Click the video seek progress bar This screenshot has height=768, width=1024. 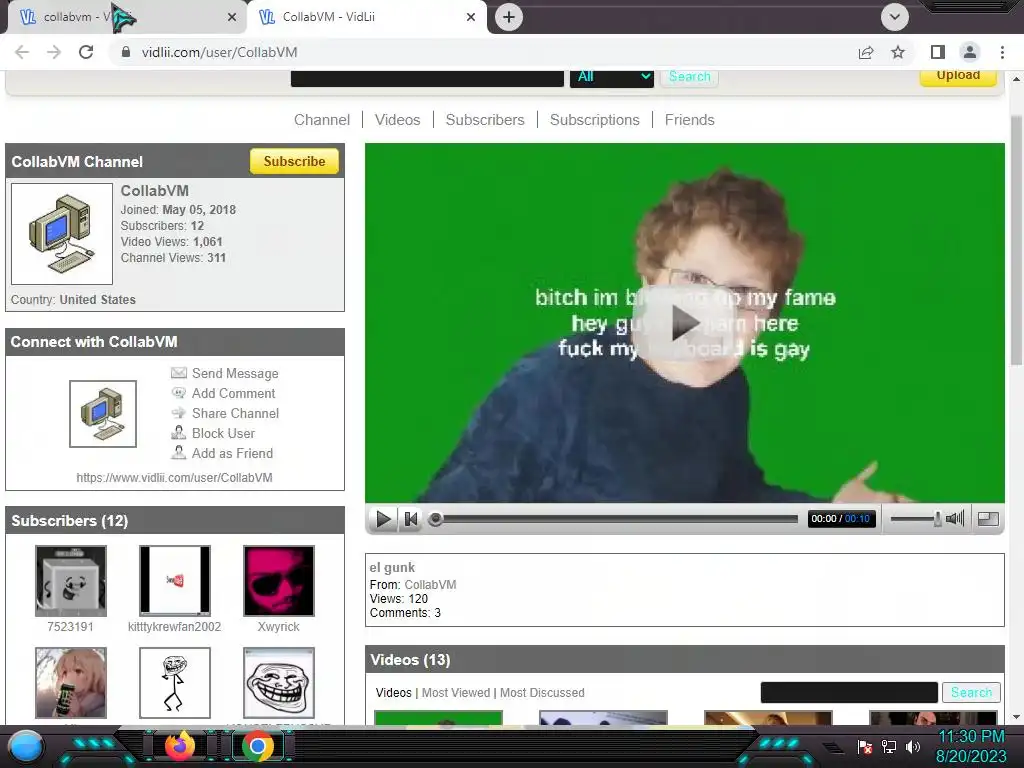tap(614, 519)
